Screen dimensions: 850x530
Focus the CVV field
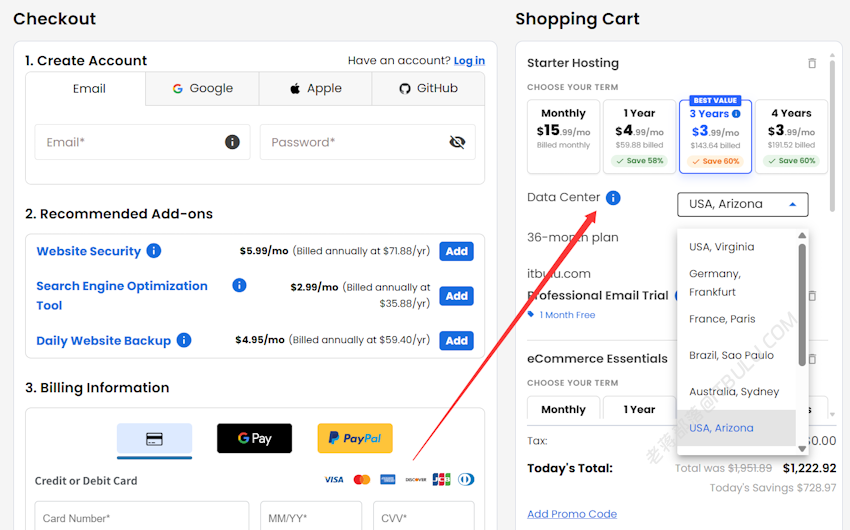pyautogui.click(x=424, y=516)
